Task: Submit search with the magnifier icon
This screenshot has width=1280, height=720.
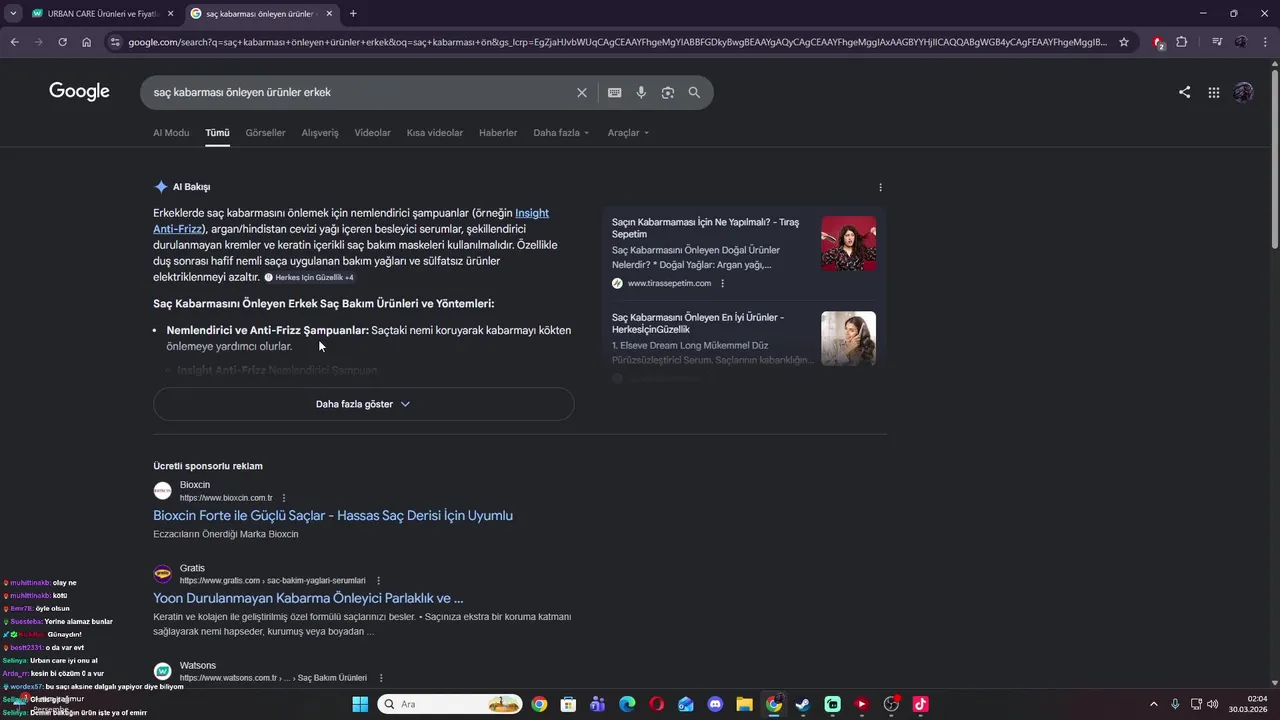Action: [x=694, y=92]
